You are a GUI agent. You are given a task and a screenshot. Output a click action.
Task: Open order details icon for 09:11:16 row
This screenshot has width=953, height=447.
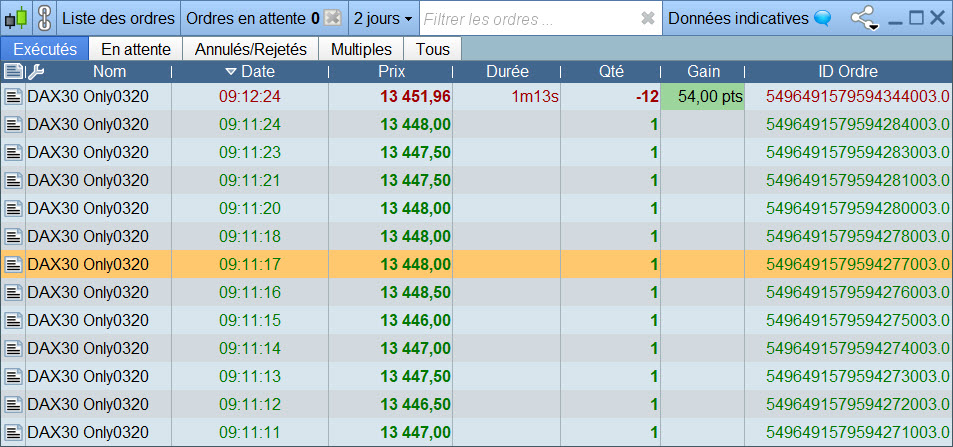(13, 293)
